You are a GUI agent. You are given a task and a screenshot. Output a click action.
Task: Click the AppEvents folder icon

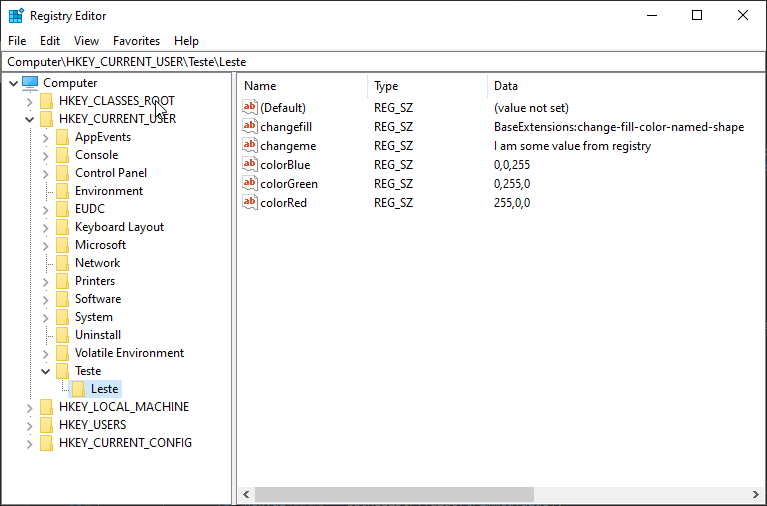[x=63, y=137]
